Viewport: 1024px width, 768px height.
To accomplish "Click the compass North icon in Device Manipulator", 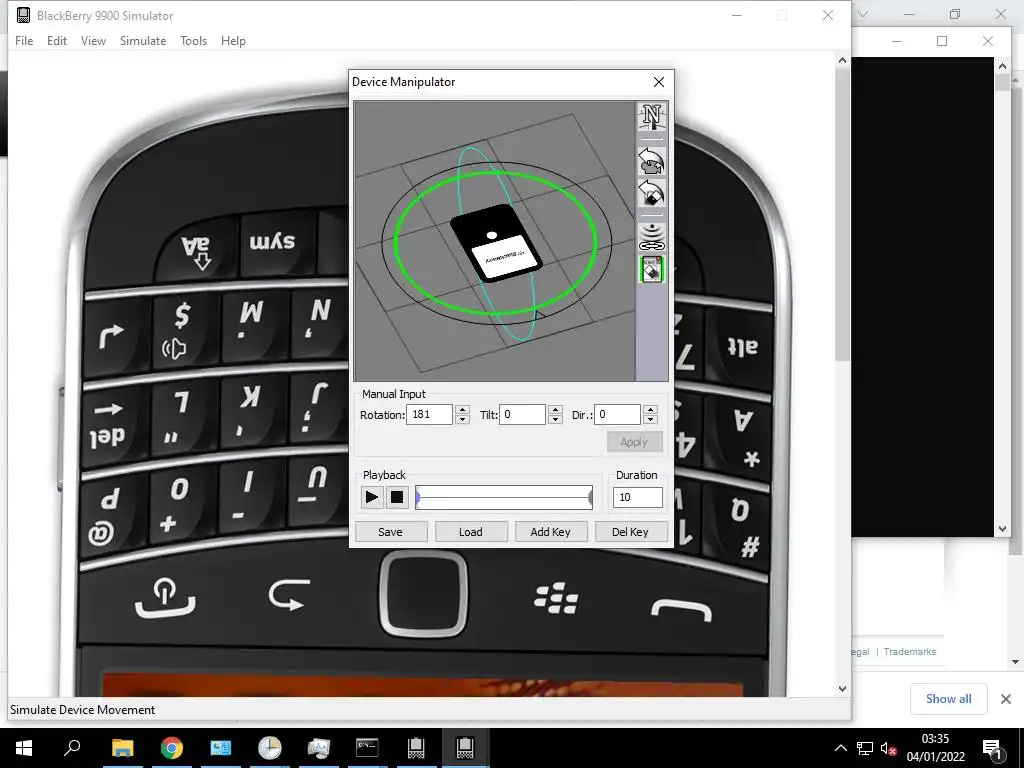I will pyautogui.click(x=651, y=118).
